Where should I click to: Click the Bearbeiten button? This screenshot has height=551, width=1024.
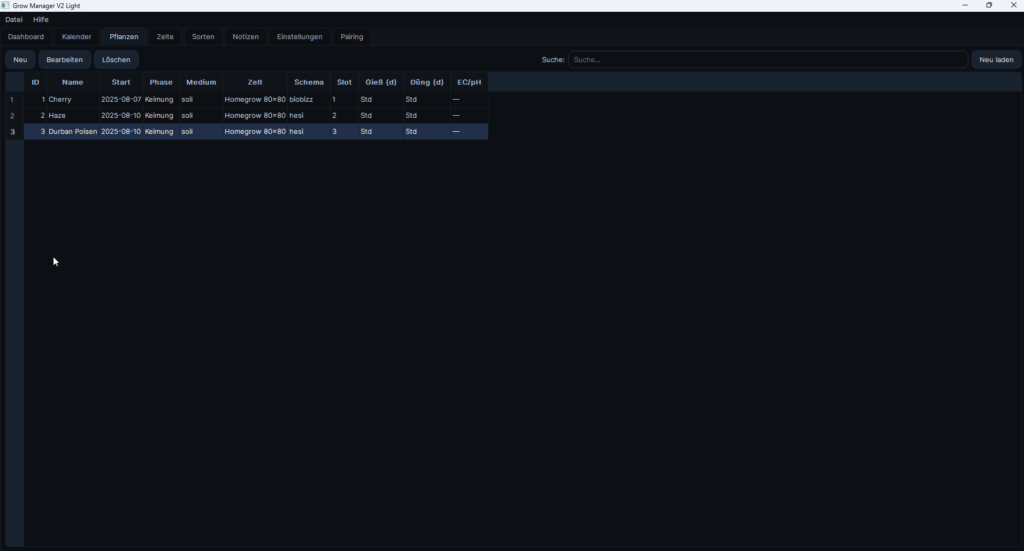click(64, 60)
